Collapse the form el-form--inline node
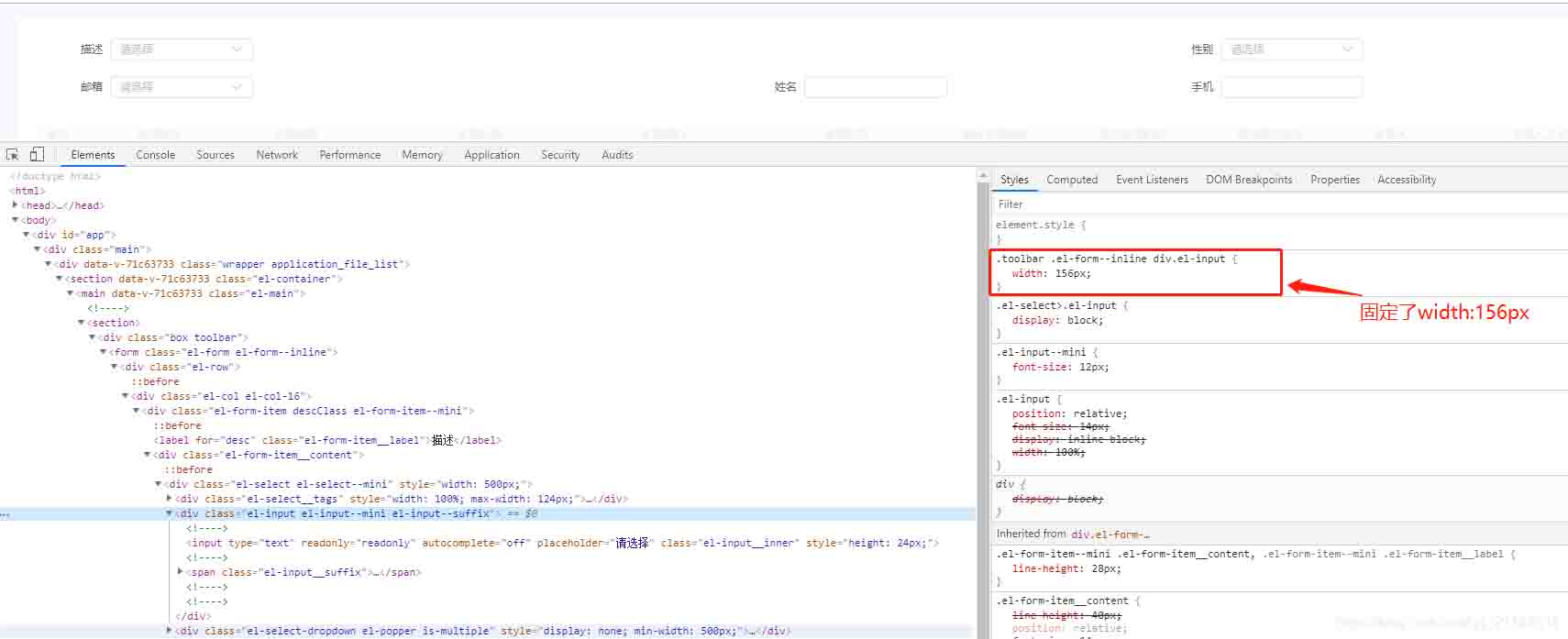The height and width of the screenshot is (639, 1568). (103, 352)
